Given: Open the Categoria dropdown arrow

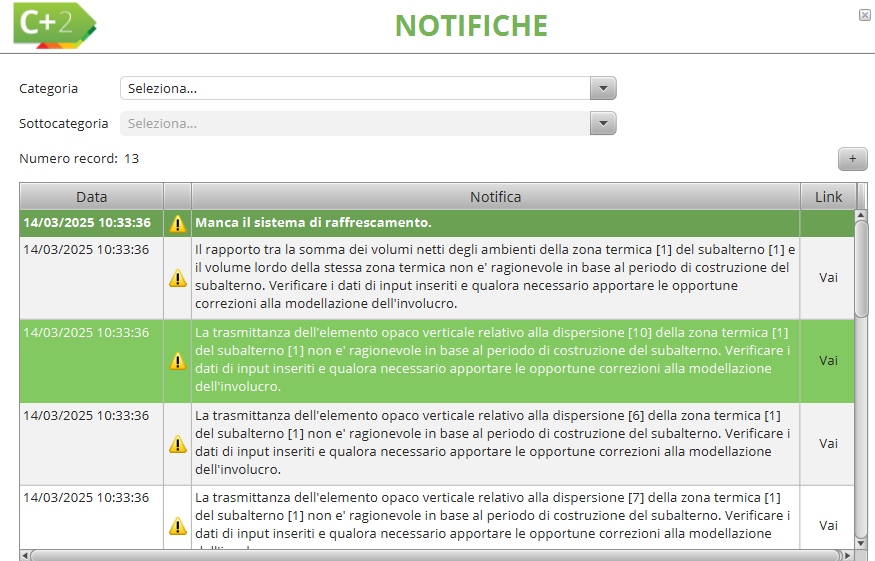Looking at the screenshot, I should 603,88.
